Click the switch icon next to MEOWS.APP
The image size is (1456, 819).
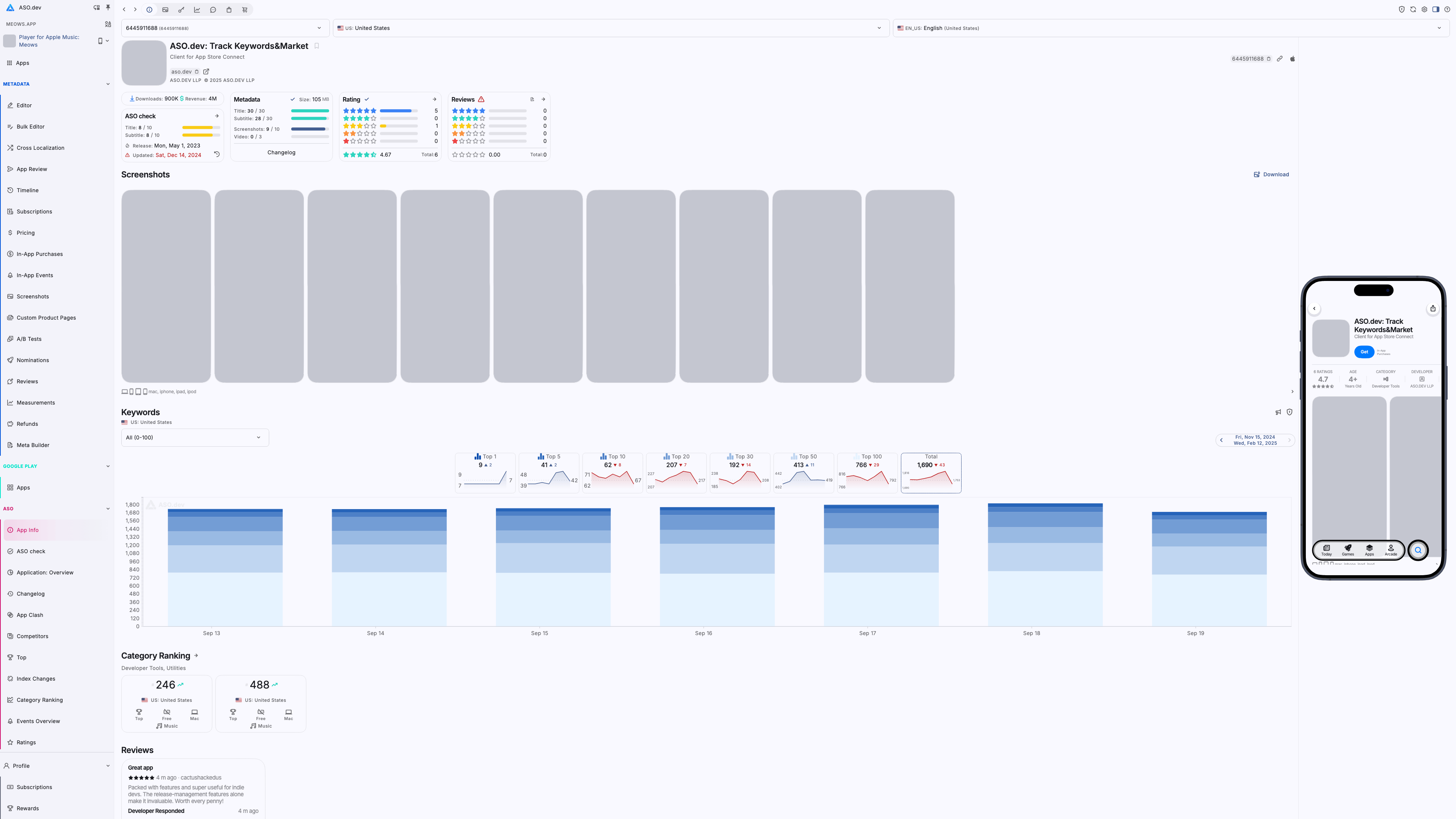point(108,24)
